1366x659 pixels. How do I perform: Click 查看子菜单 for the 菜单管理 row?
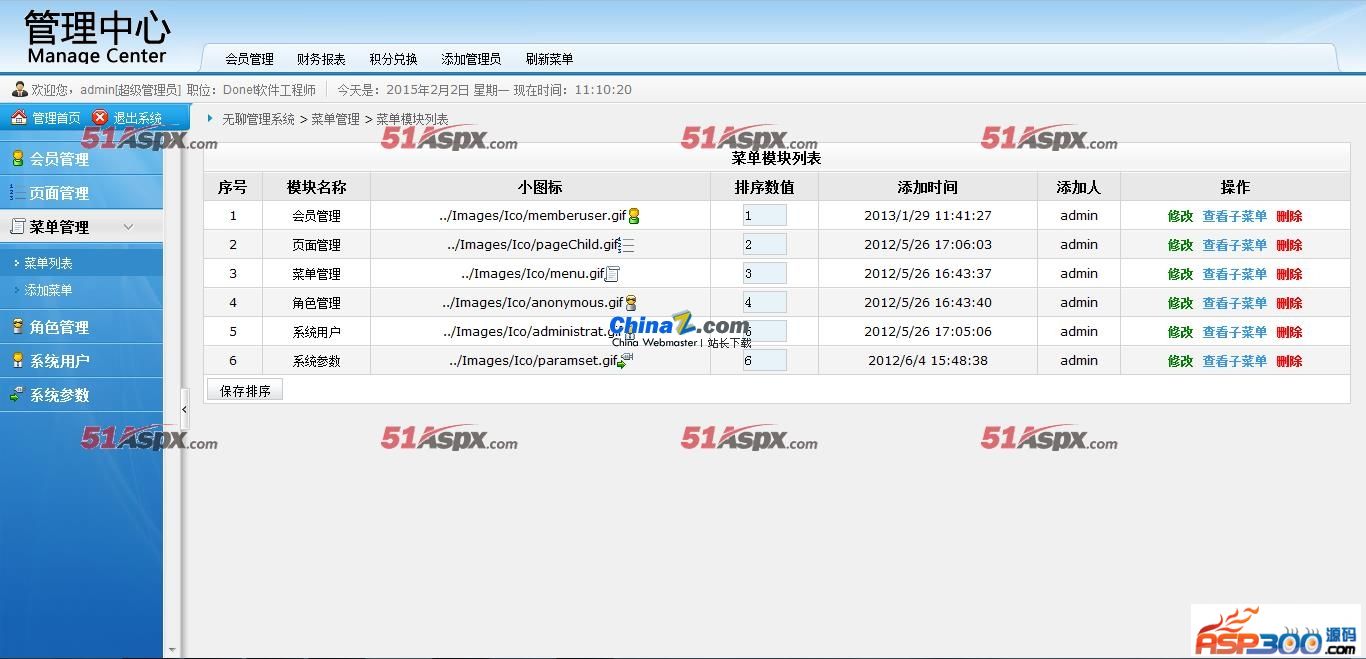click(x=1234, y=274)
